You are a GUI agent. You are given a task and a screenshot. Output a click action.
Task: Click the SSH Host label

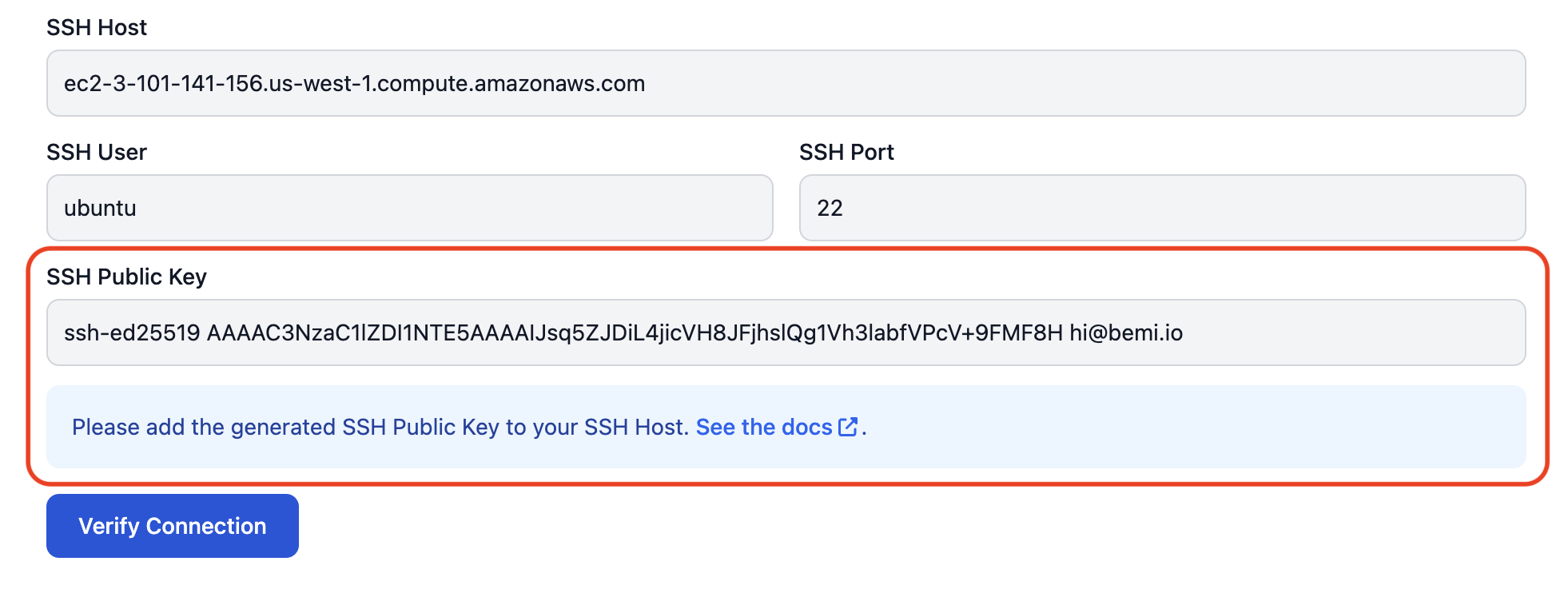tap(97, 27)
